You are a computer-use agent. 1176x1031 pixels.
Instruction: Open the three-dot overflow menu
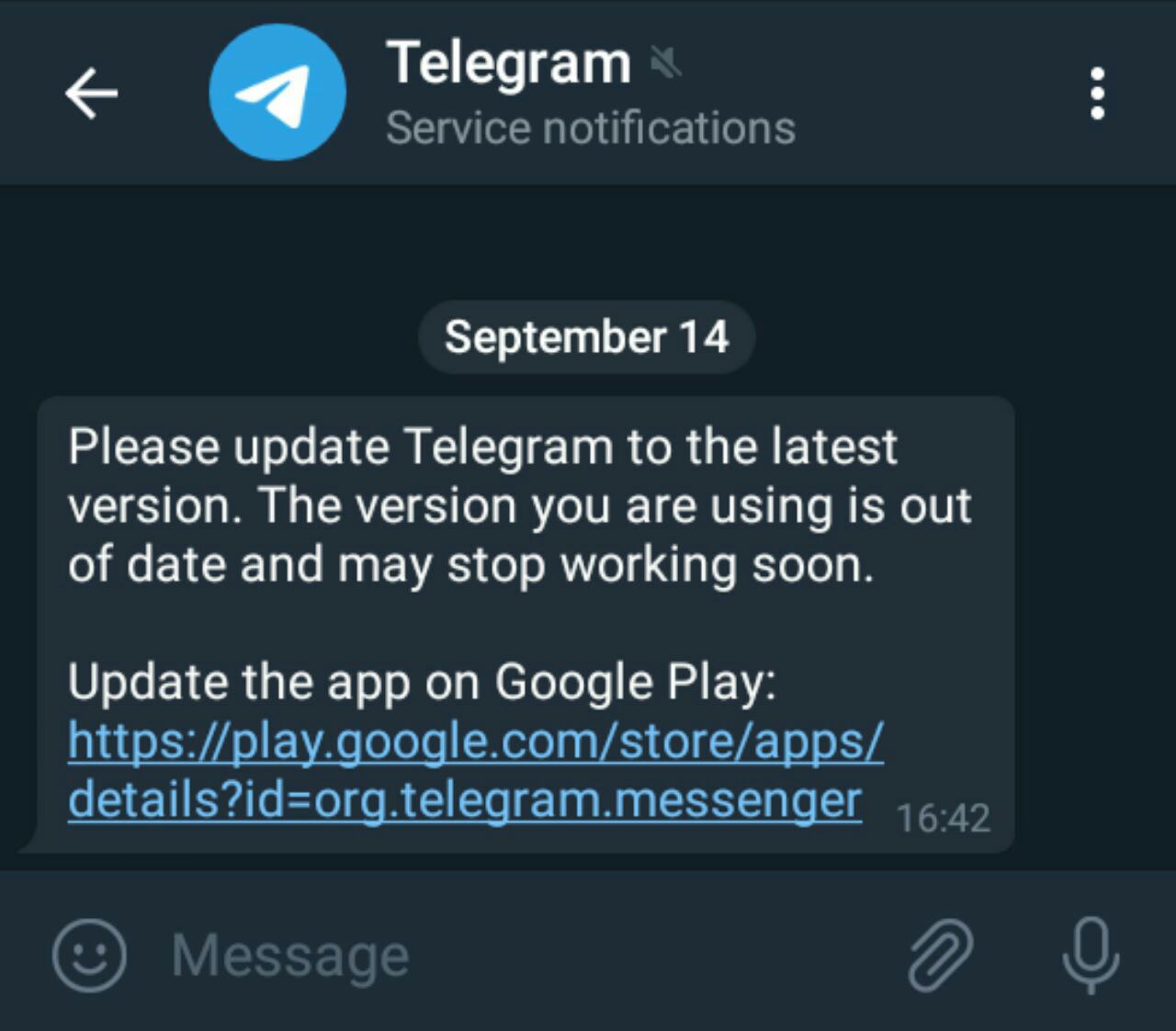(1096, 93)
